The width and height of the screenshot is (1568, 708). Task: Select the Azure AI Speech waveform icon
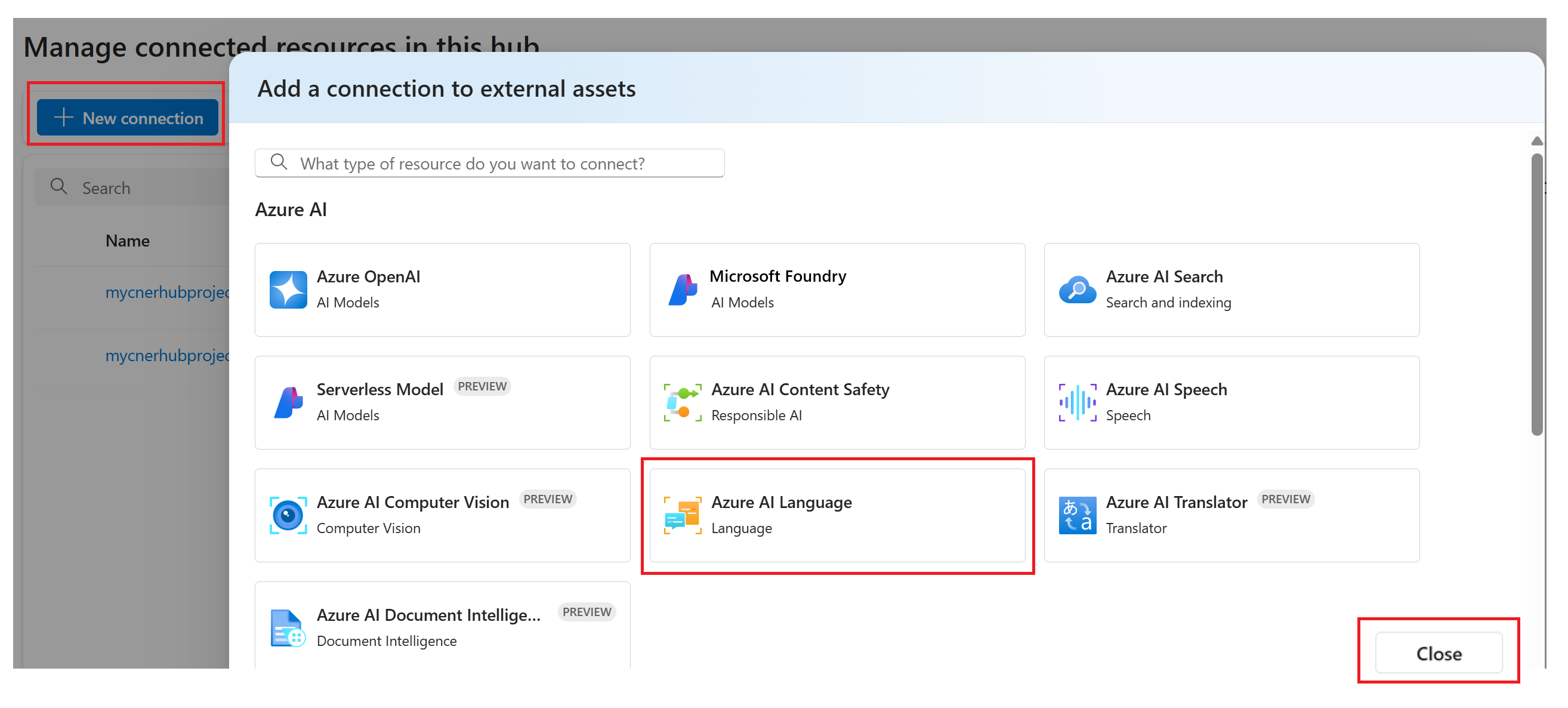(1077, 402)
